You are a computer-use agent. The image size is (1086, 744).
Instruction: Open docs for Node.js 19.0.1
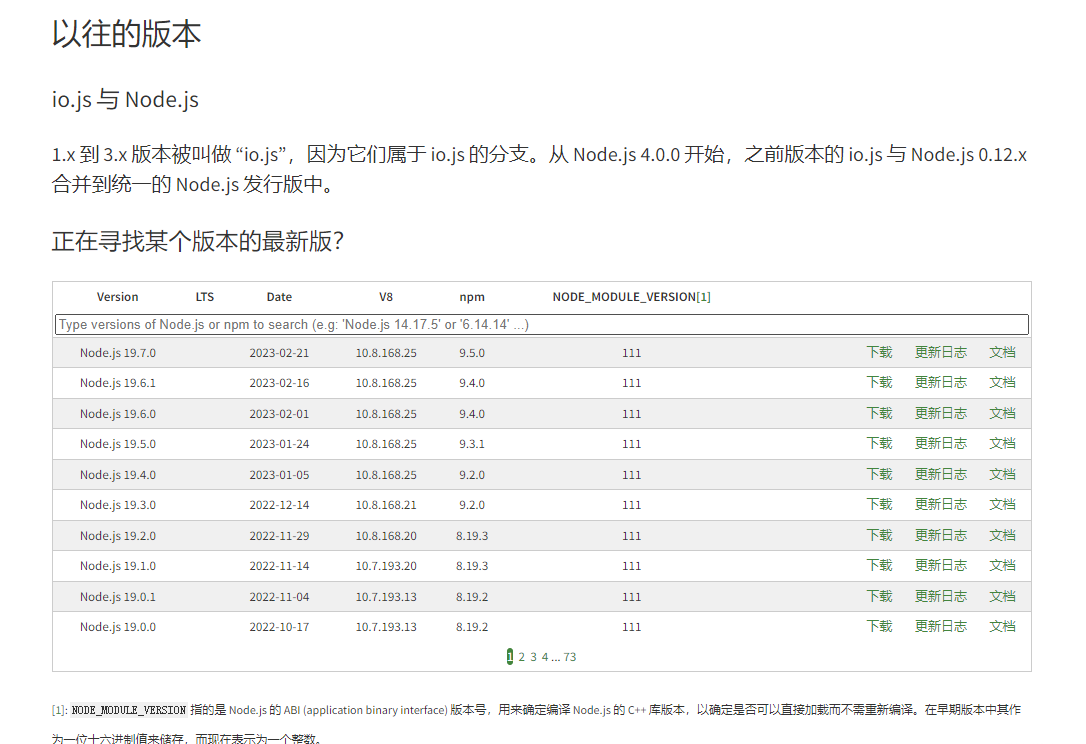[1002, 596]
